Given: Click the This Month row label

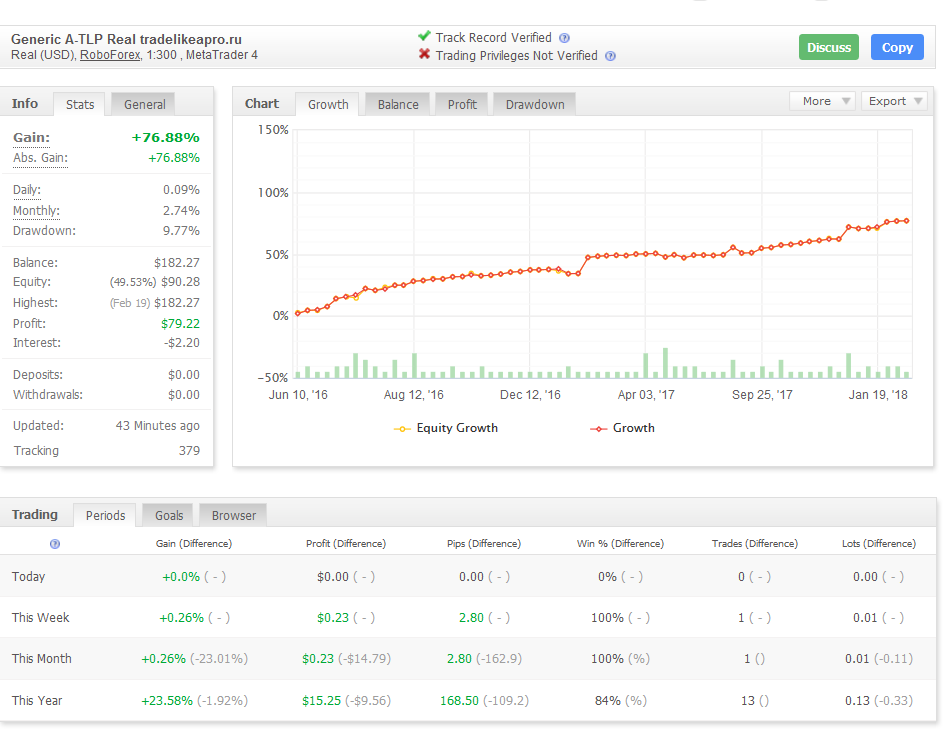Looking at the screenshot, I should pyautogui.click(x=42, y=659).
